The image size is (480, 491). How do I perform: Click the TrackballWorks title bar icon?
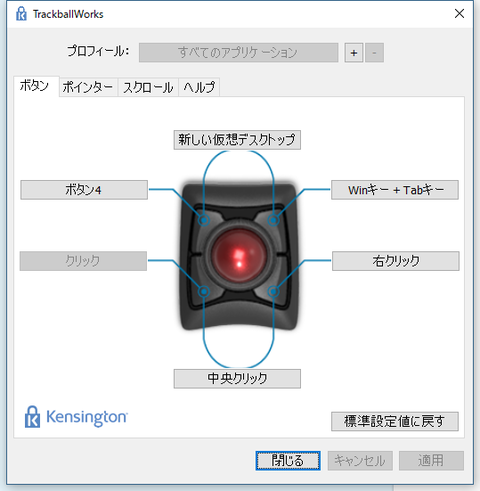[x=21, y=14]
